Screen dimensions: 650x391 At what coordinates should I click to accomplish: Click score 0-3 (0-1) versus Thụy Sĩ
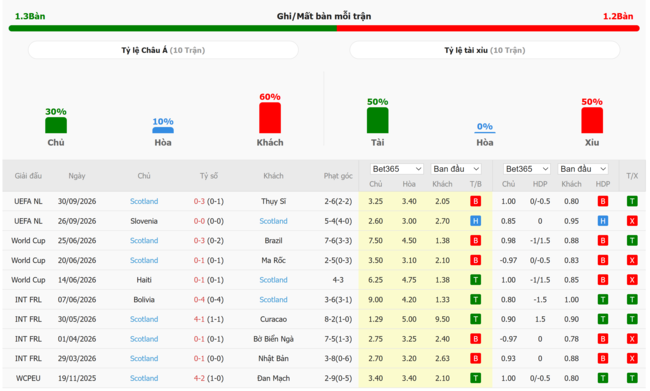(x=209, y=201)
